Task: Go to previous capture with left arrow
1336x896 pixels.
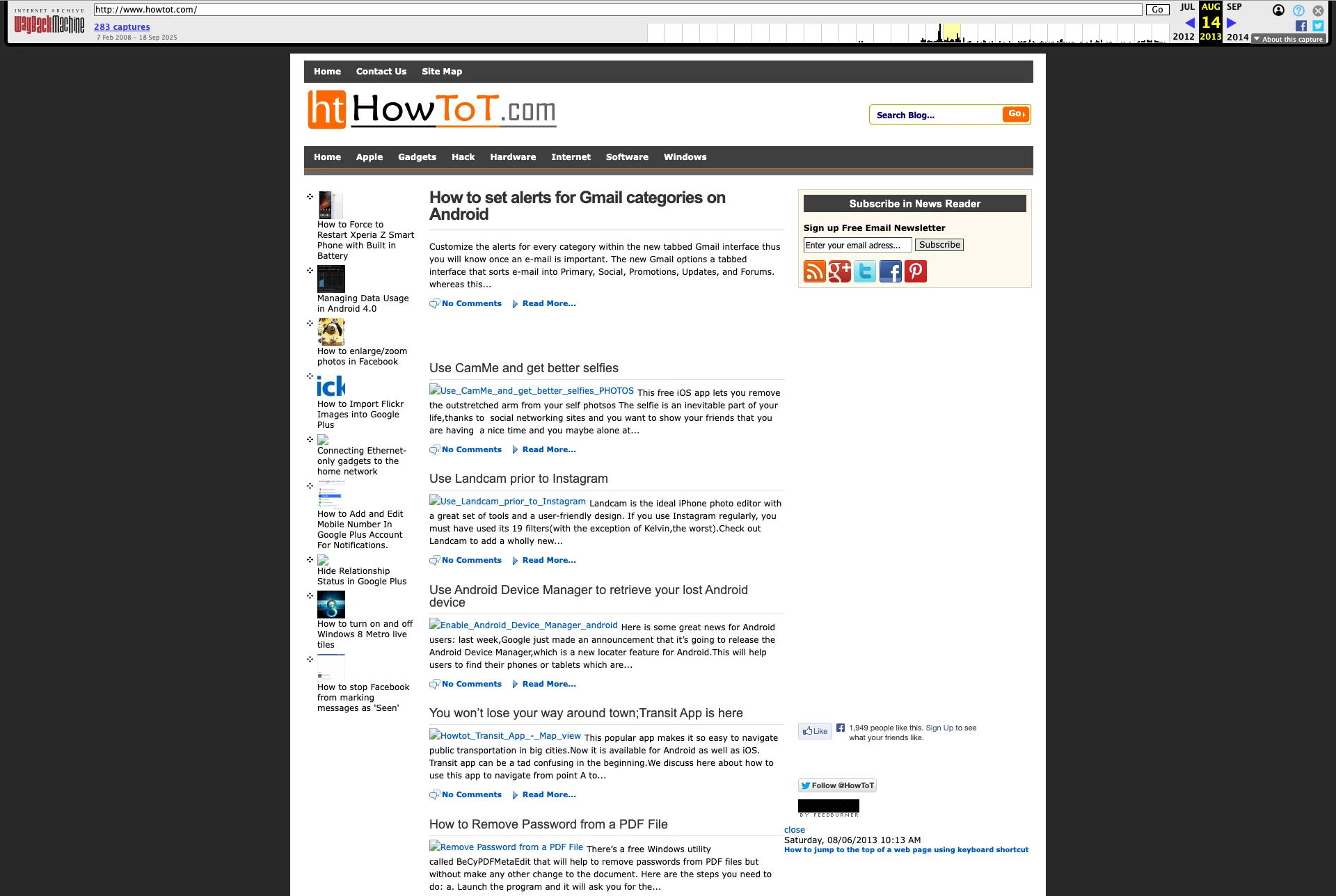Action: coord(1189,23)
